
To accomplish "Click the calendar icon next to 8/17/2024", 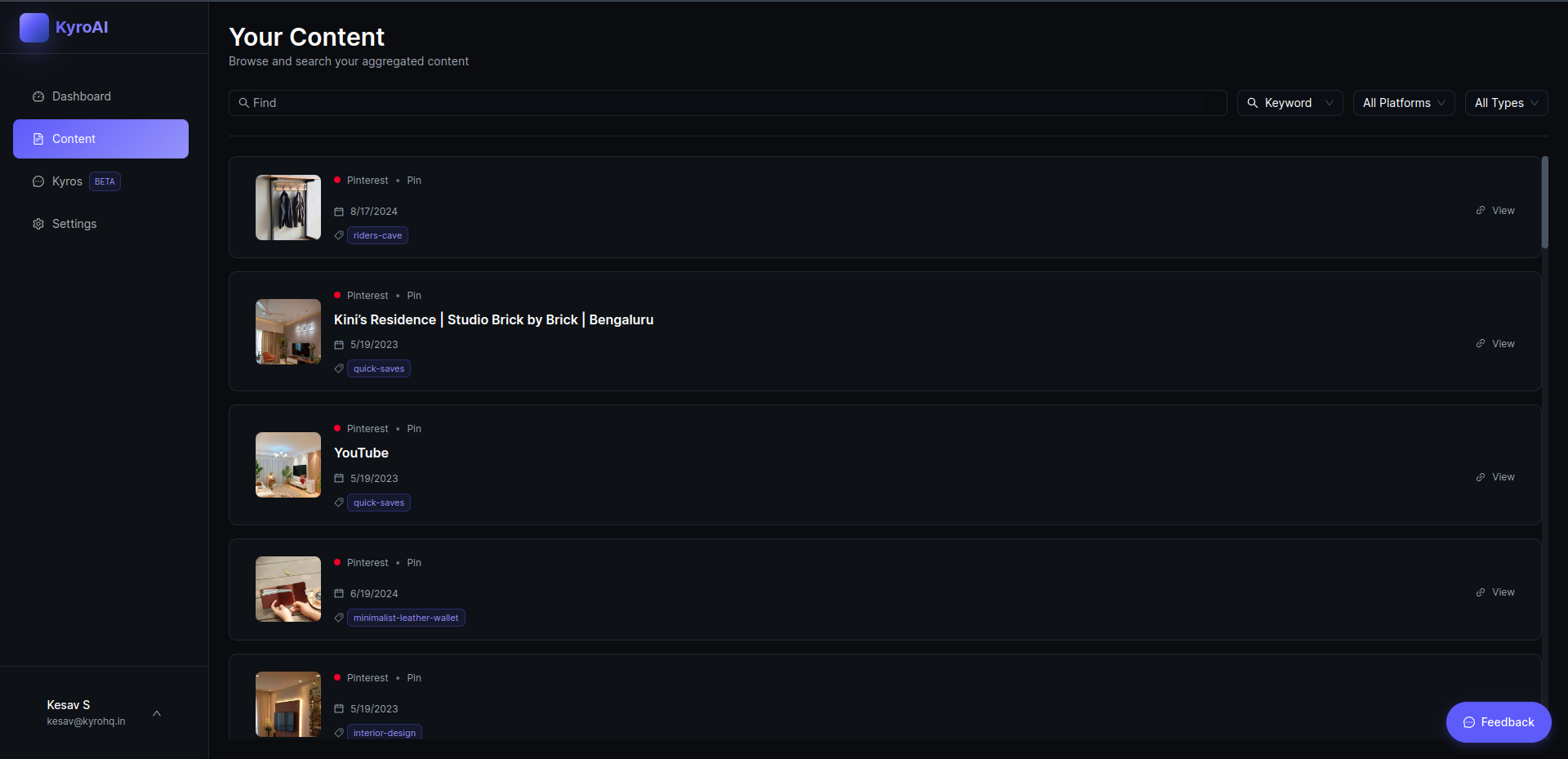I will point(338,211).
